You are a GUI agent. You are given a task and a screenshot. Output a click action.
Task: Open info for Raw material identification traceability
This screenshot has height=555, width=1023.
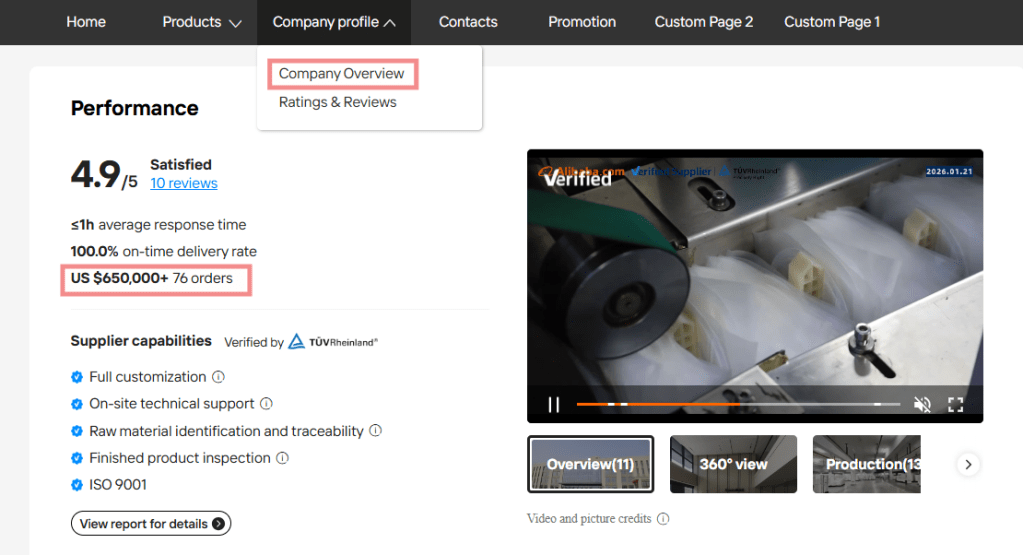tap(375, 431)
